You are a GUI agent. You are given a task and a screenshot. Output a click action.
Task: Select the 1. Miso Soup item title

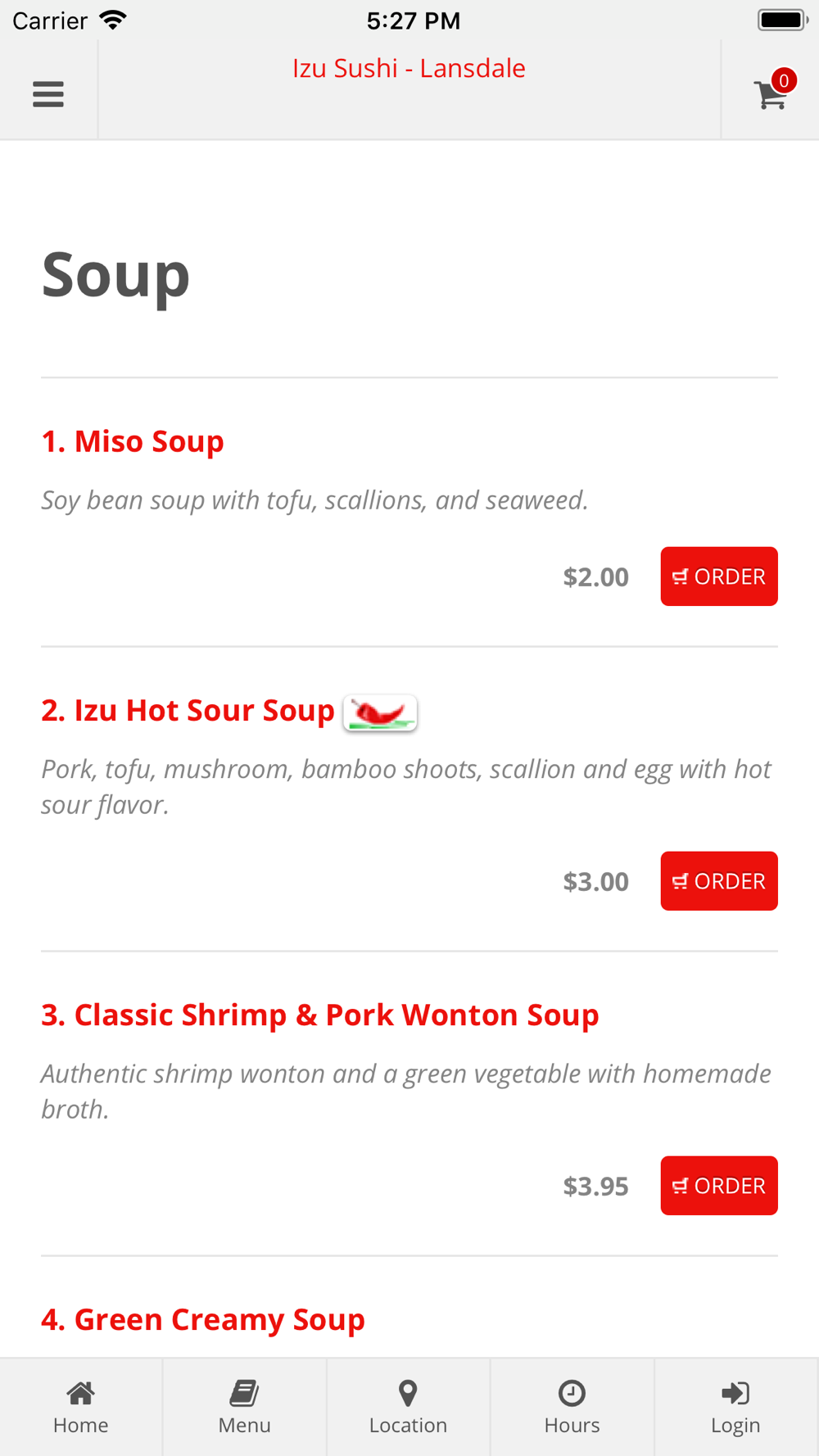pos(133,441)
